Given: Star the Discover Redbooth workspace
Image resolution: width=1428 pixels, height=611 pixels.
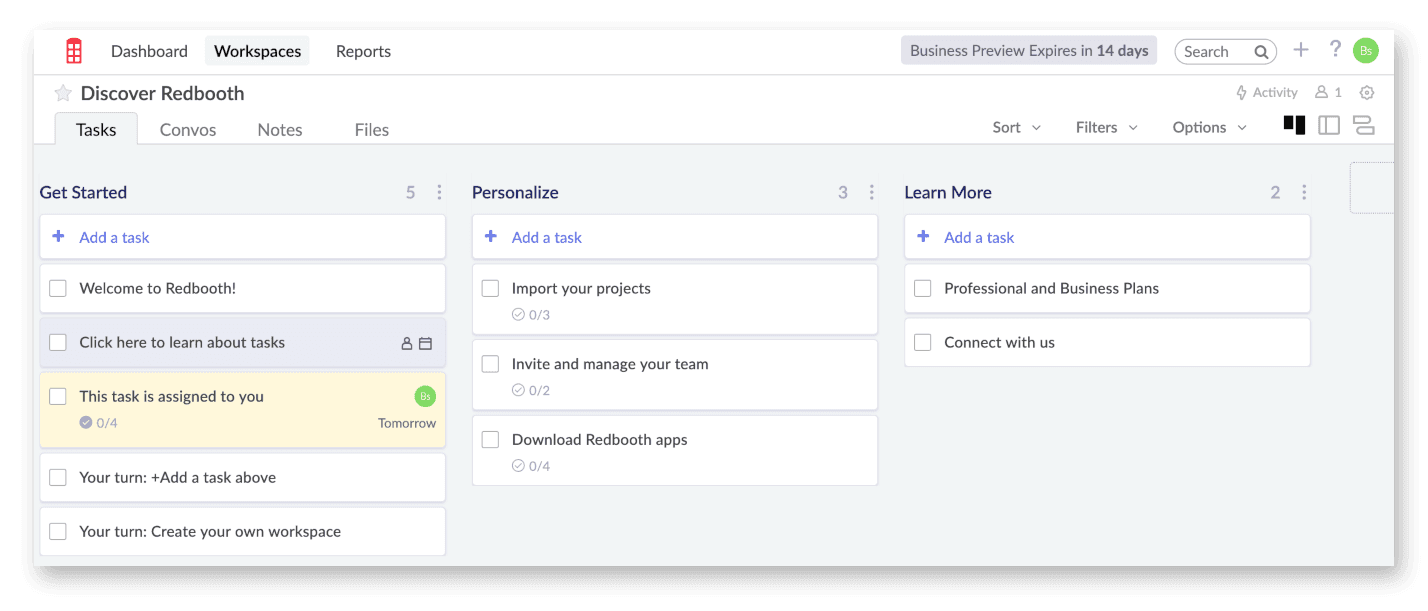Looking at the screenshot, I should click(x=63, y=93).
